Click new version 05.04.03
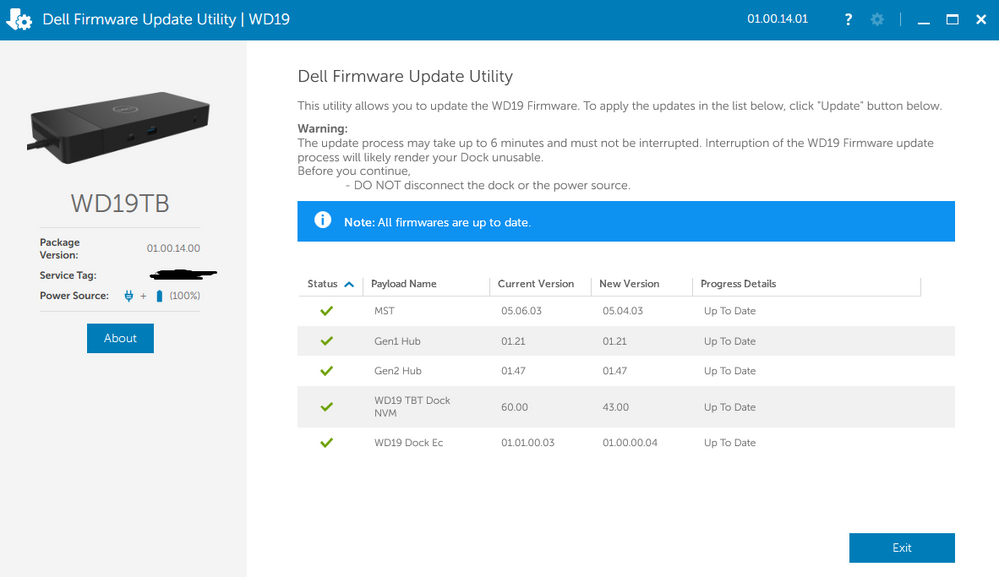999x577 pixels. tap(622, 311)
